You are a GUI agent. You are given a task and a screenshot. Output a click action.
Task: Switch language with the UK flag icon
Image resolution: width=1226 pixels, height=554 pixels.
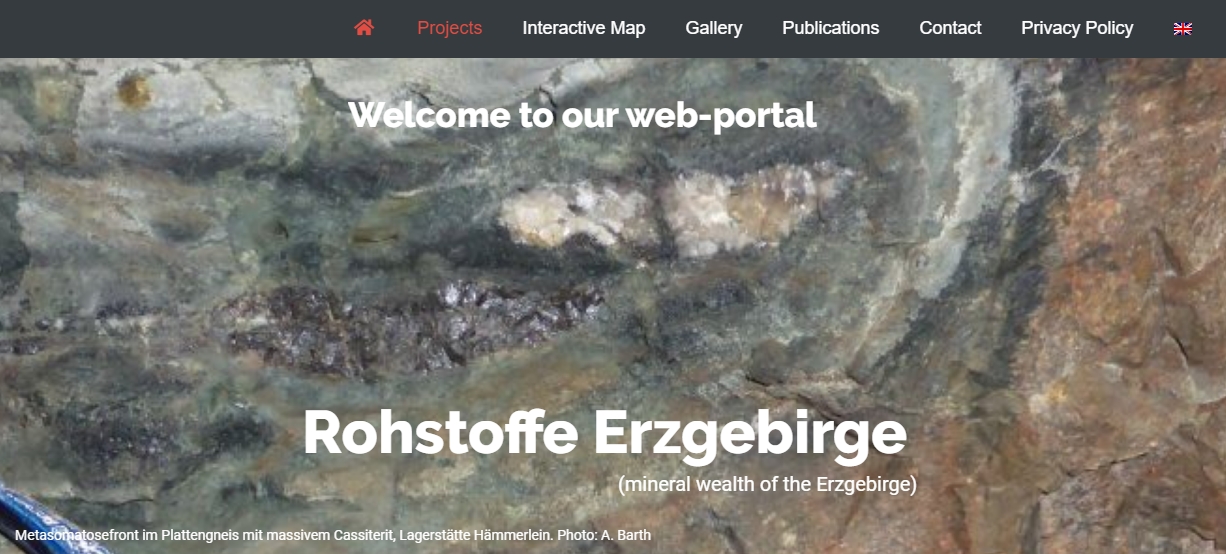(1182, 29)
